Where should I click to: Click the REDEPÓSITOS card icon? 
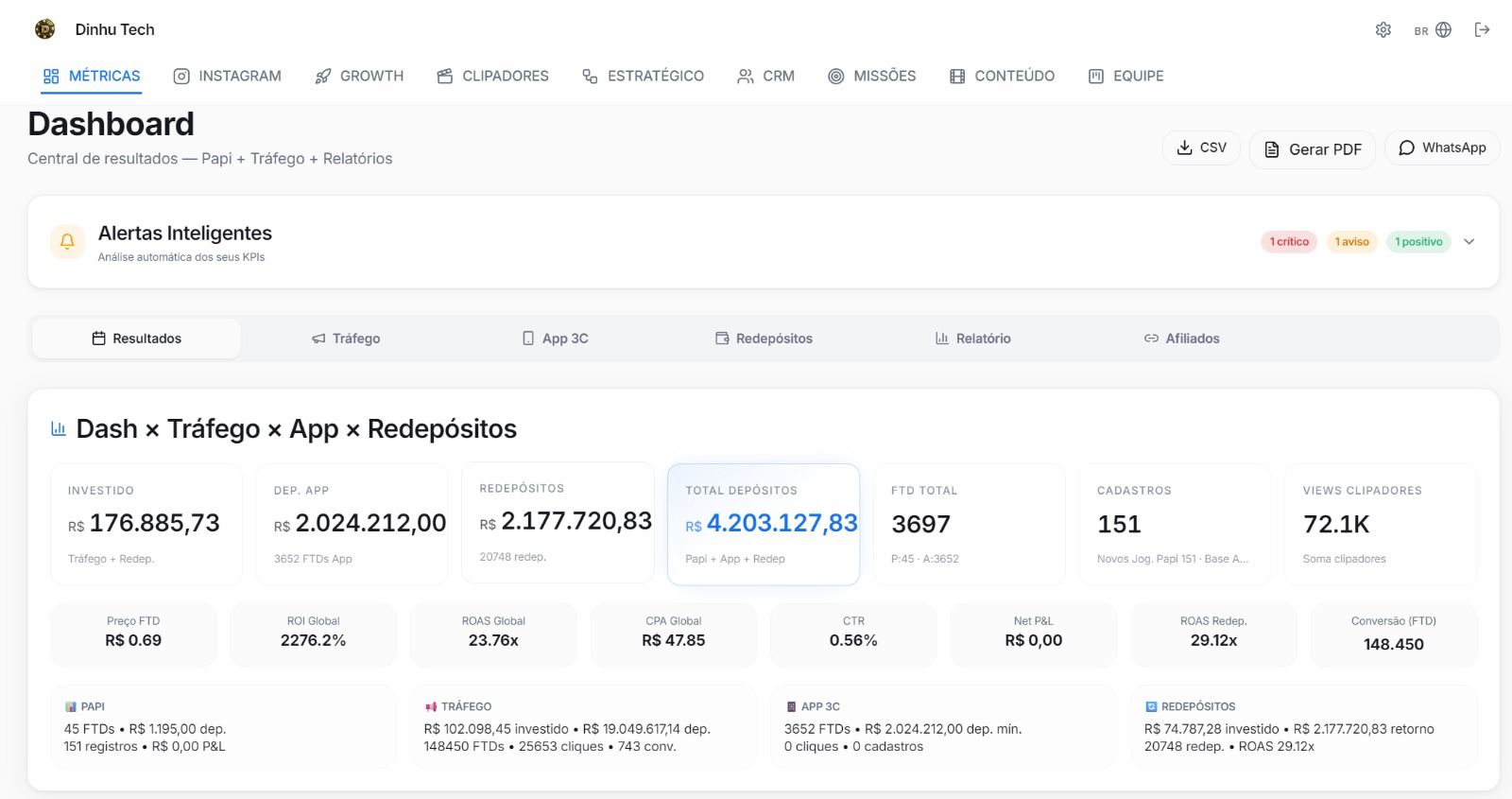[x=1151, y=706]
